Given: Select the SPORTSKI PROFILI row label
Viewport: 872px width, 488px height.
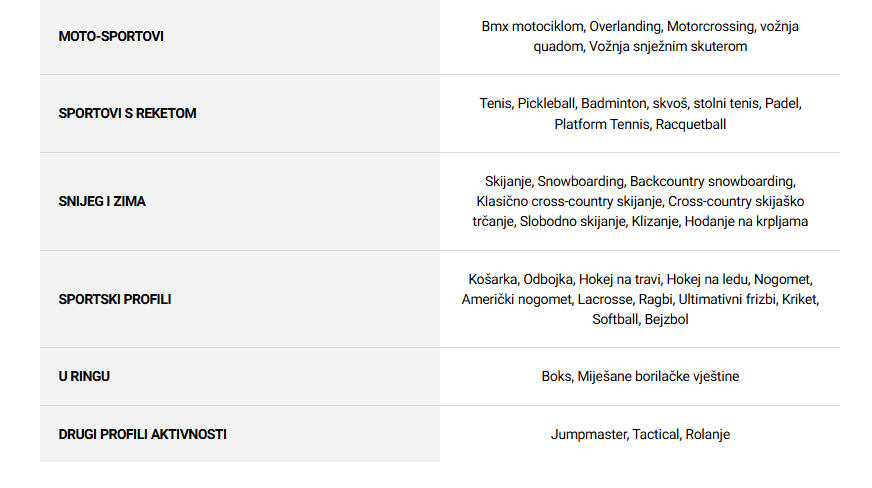Looking at the screenshot, I should (x=115, y=299).
